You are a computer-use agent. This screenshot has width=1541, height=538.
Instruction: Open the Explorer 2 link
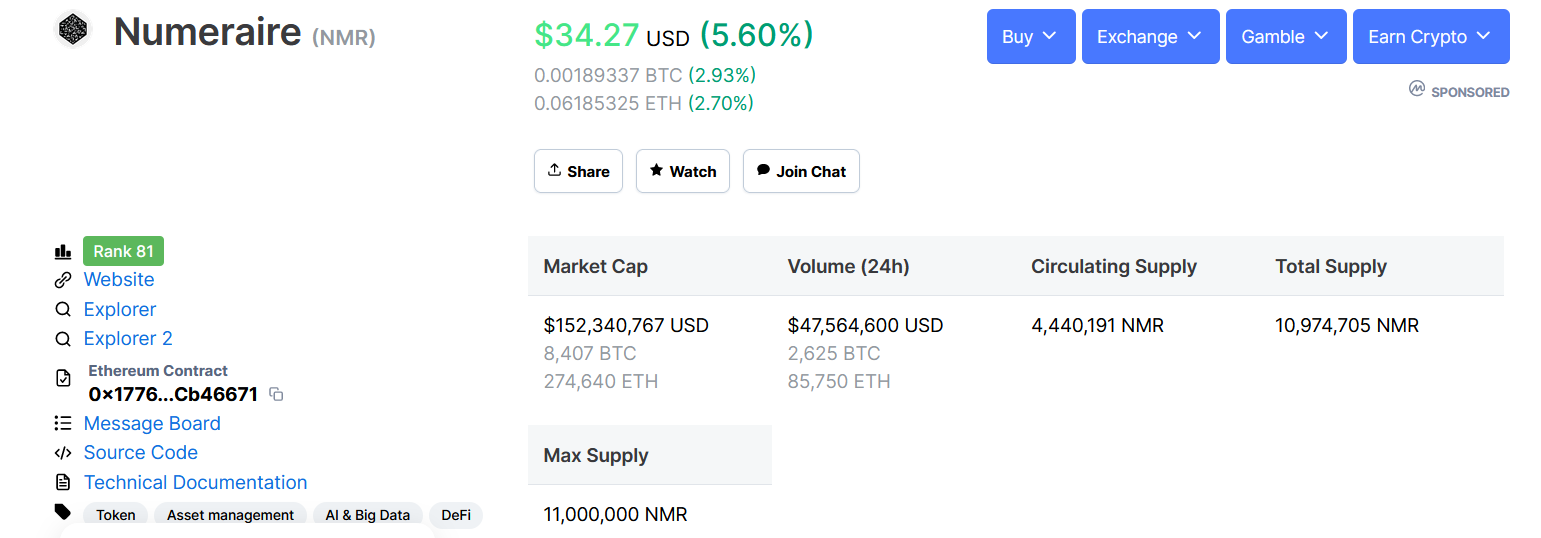(x=128, y=339)
